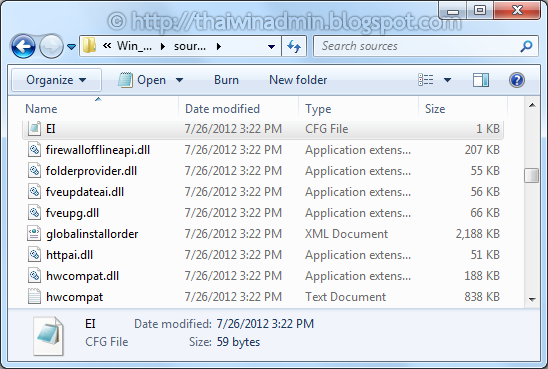Click the 838 KB size value
This screenshot has height=369, width=548.
482,297
